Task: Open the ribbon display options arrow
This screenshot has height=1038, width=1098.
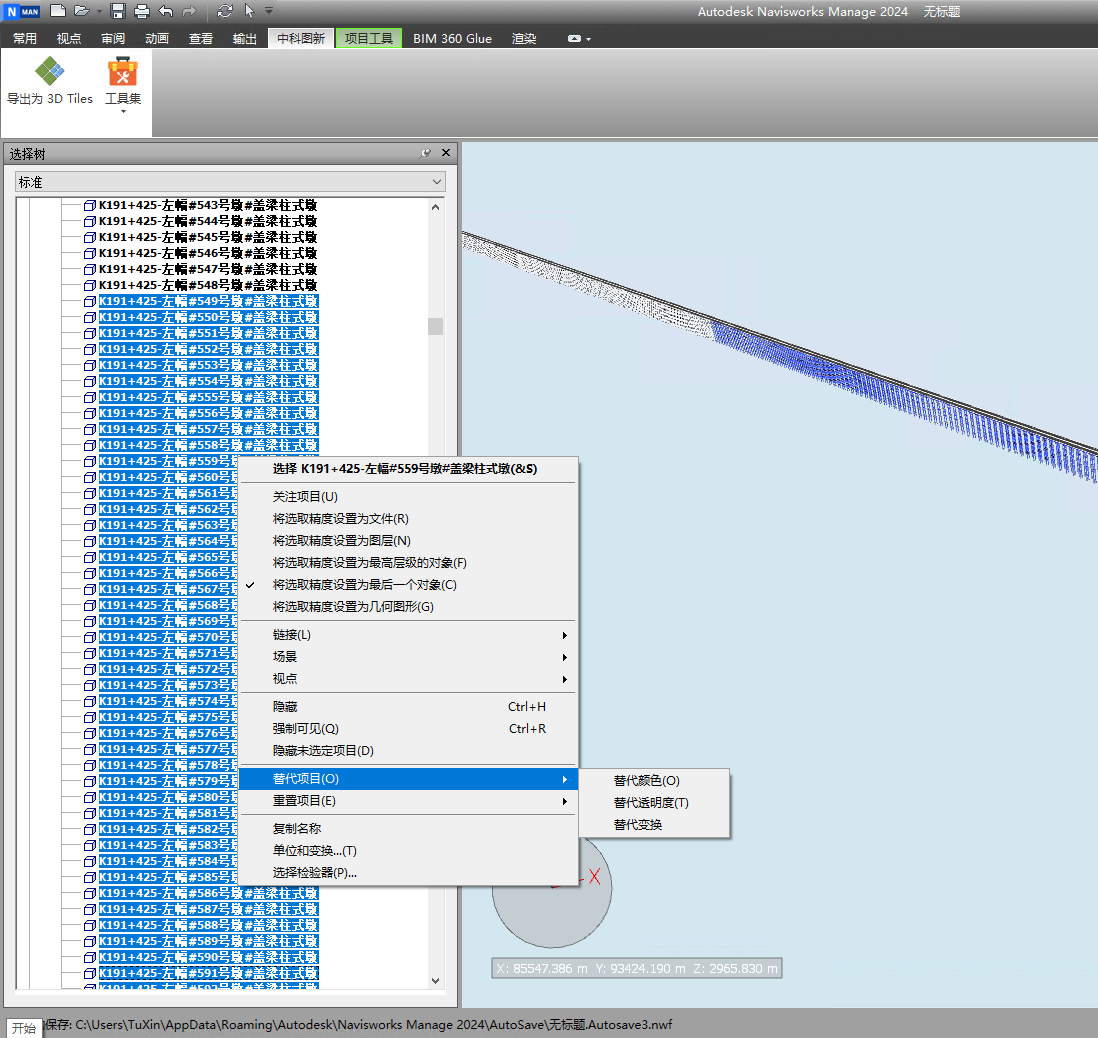Action: [x=588, y=39]
